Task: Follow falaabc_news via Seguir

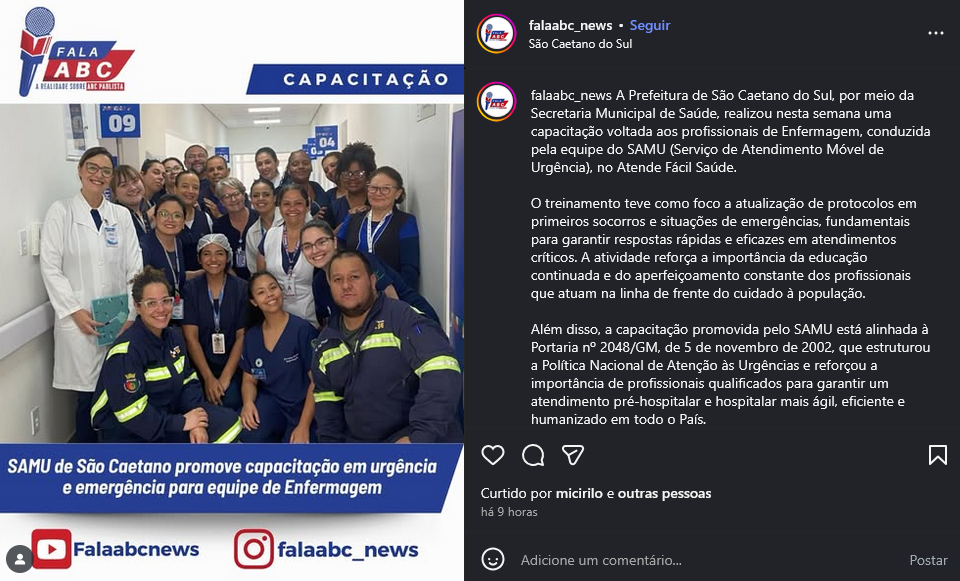Action: point(650,25)
